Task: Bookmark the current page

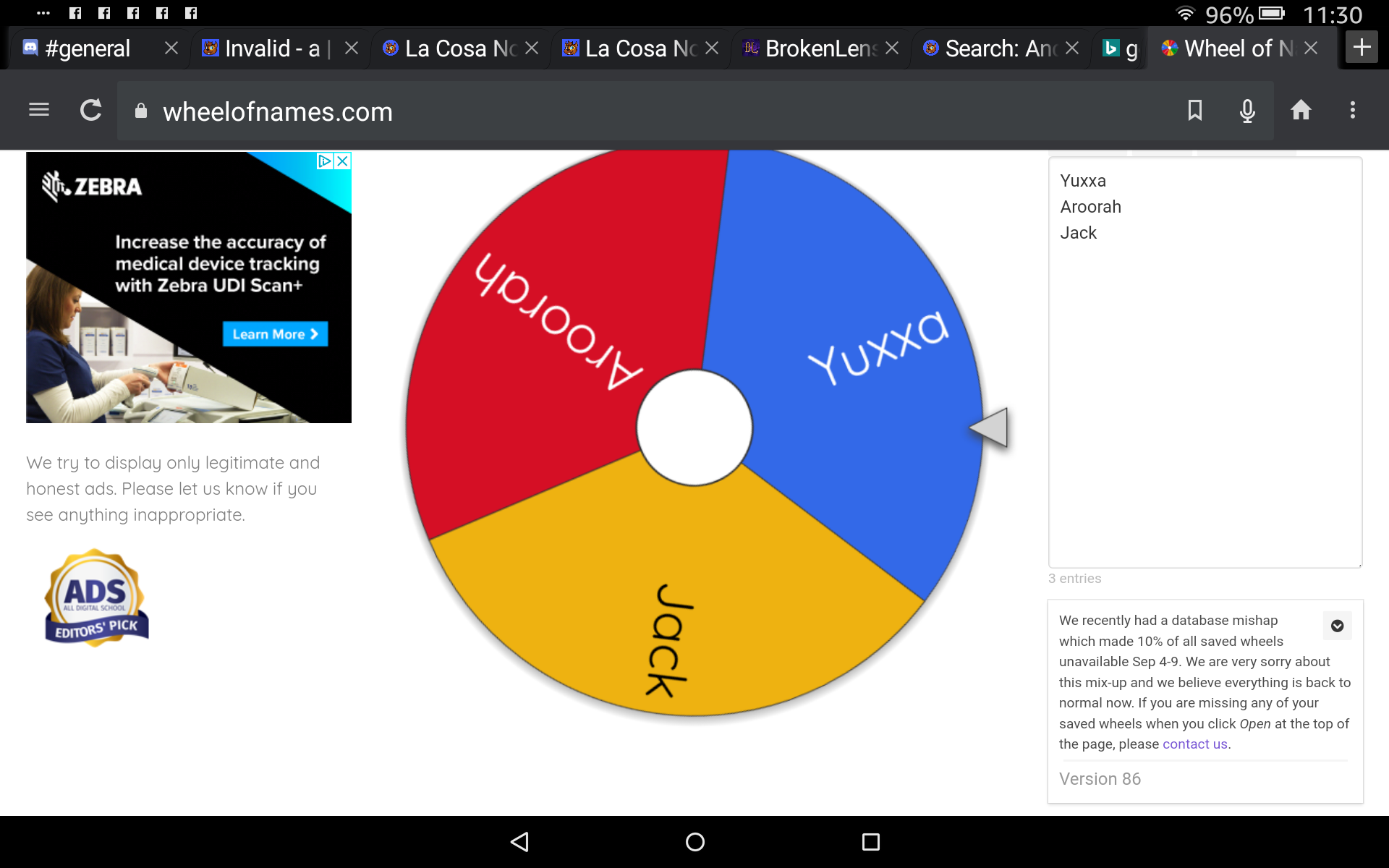Action: 1195,110
